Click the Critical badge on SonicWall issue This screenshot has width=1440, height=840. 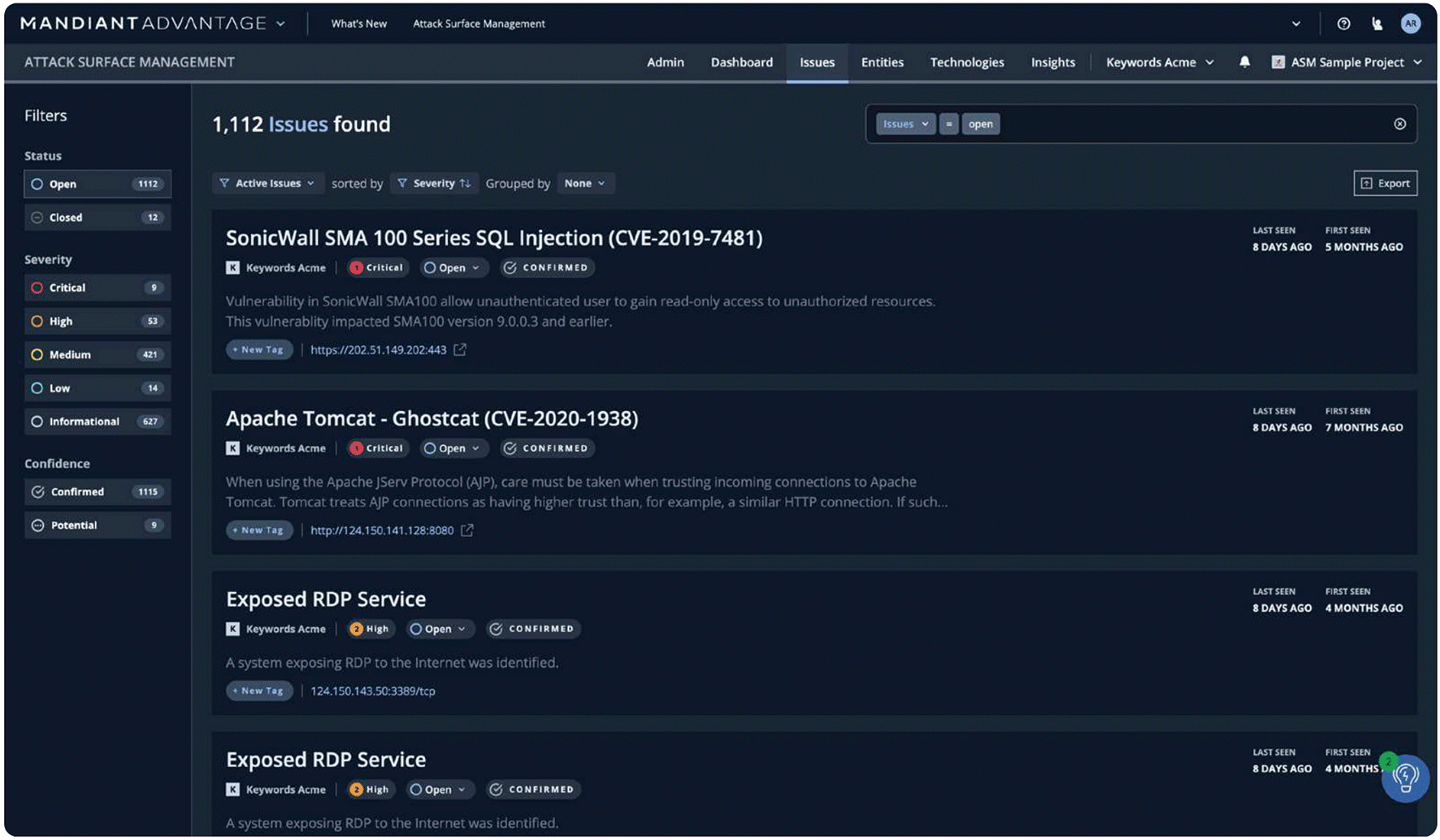pyautogui.click(x=376, y=267)
